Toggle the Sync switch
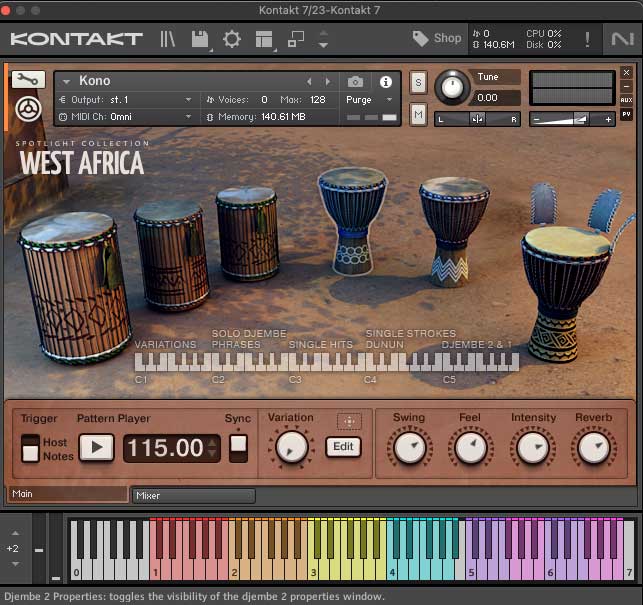 [x=238, y=448]
